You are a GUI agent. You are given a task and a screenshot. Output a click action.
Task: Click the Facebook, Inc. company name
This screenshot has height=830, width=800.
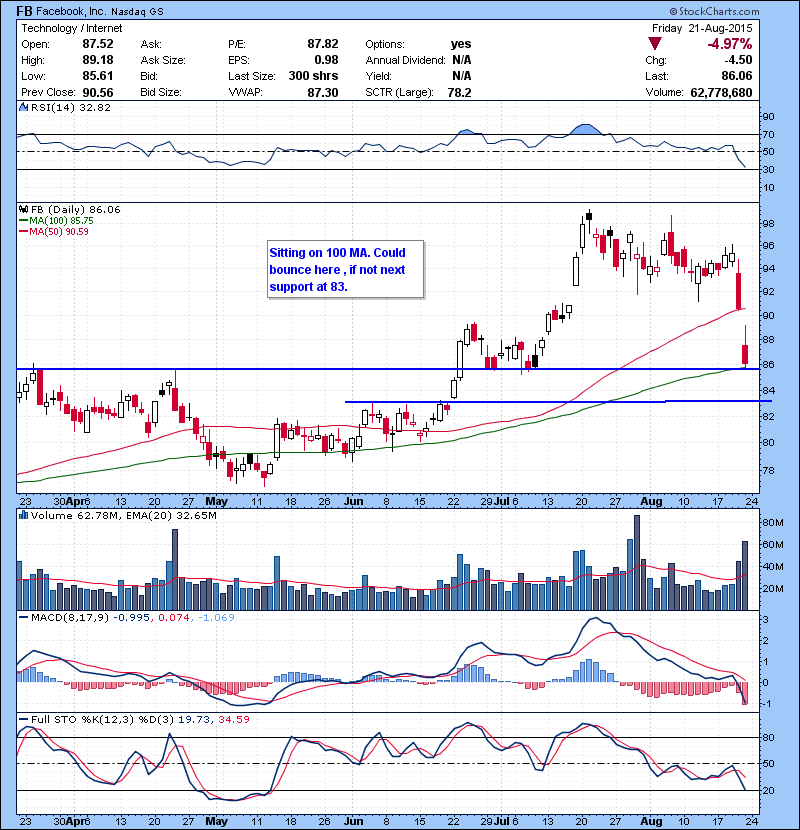70,11
